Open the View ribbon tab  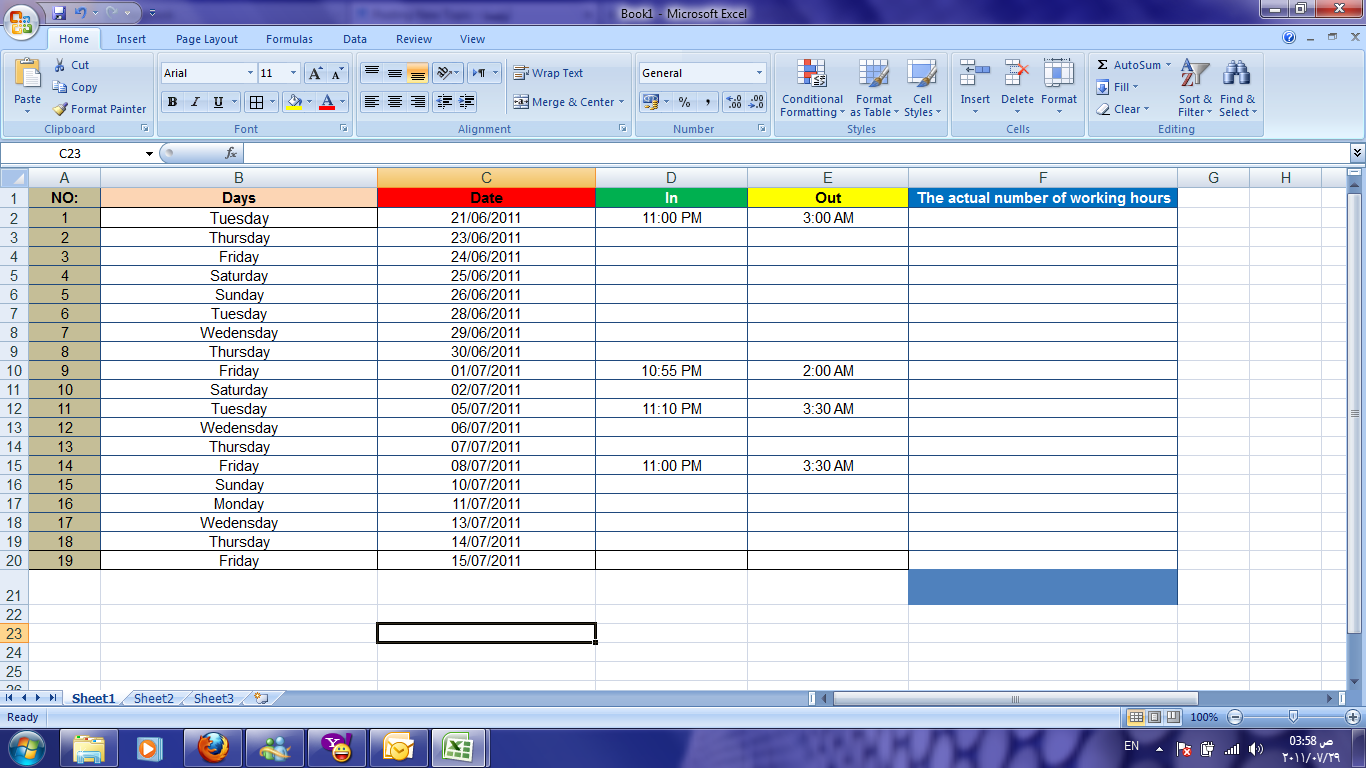point(472,39)
